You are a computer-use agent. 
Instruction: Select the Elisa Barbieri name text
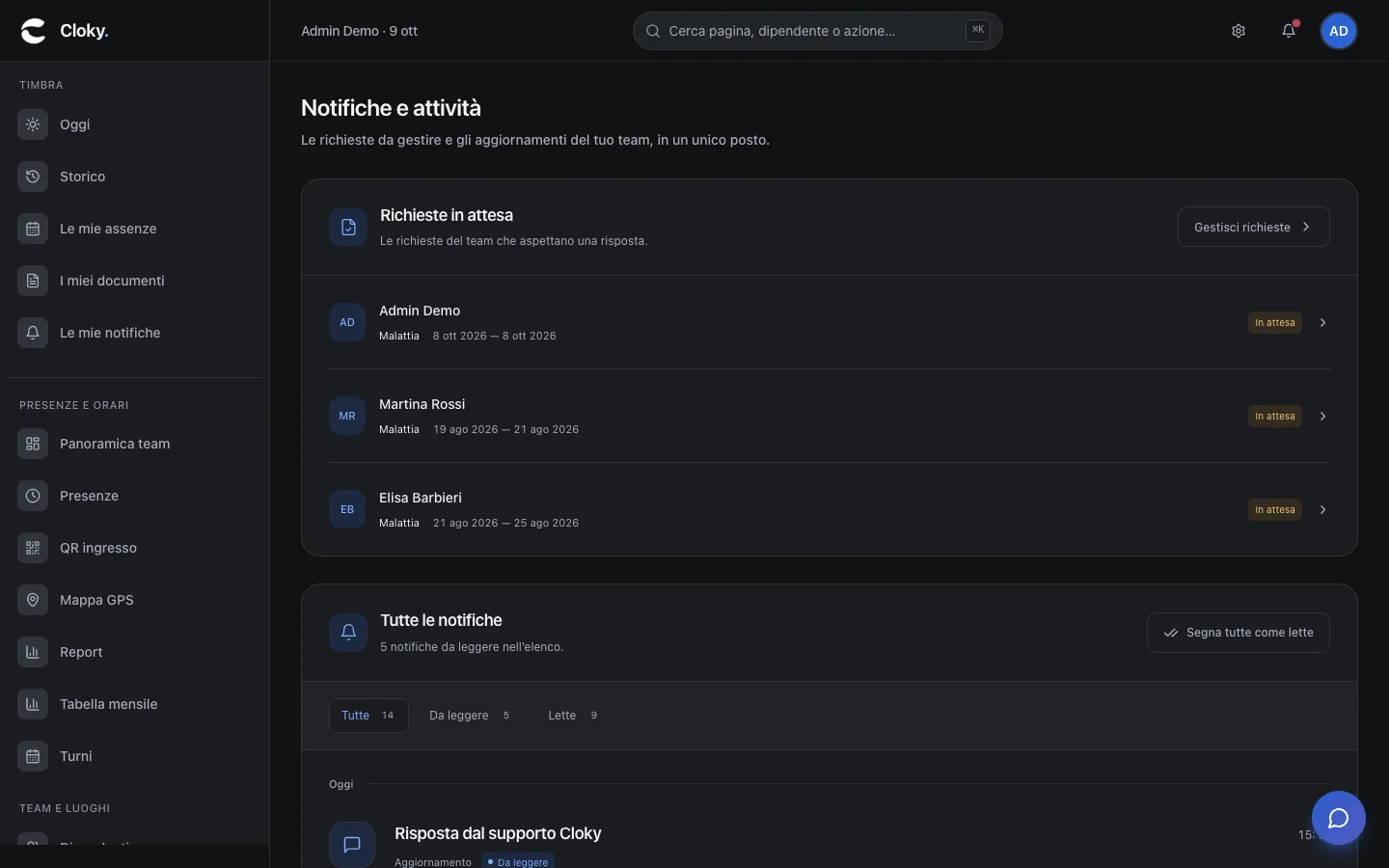pos(421,498)
